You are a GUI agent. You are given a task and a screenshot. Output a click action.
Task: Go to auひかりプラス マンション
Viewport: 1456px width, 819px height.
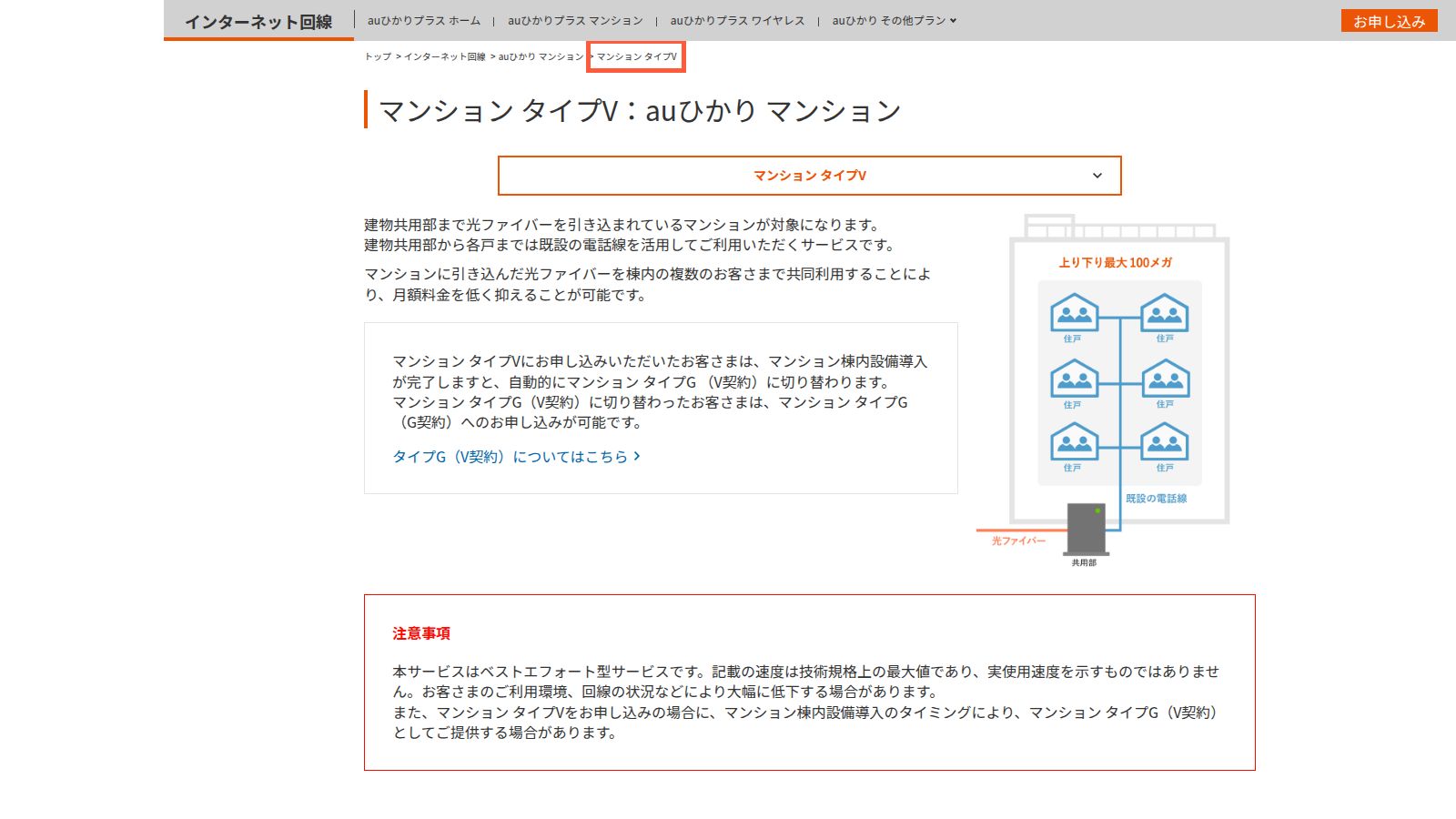coord(575,20)
